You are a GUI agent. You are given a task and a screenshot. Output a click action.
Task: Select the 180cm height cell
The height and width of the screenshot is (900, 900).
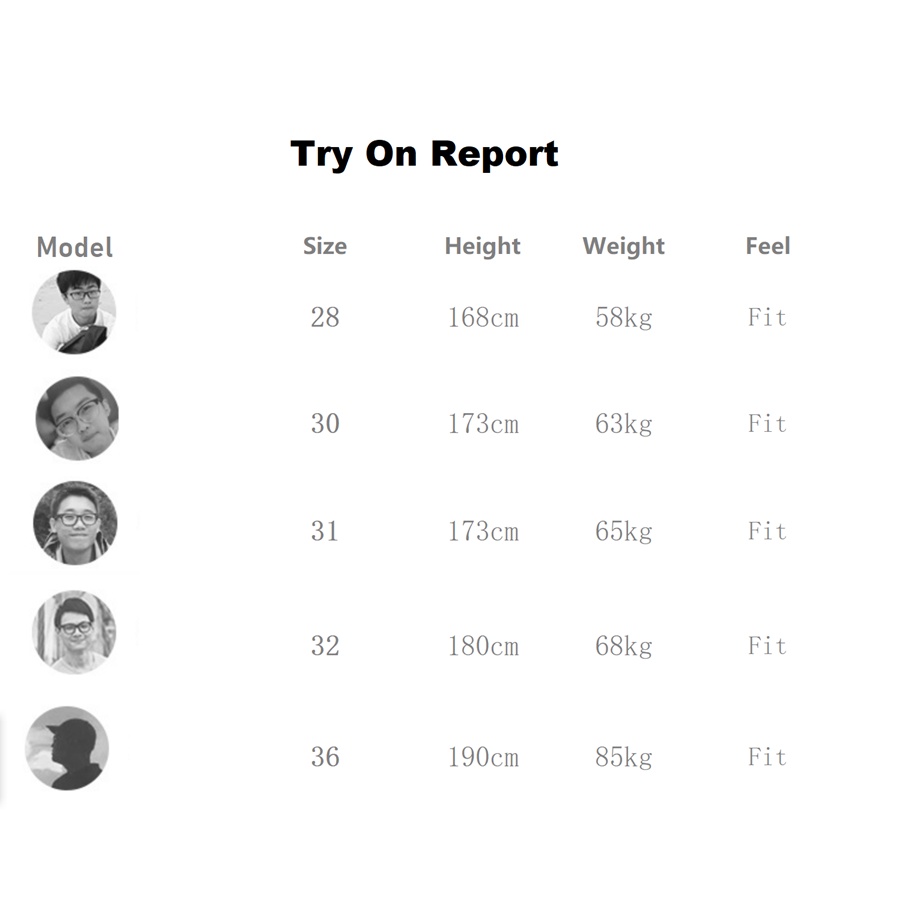click(483, 646)
